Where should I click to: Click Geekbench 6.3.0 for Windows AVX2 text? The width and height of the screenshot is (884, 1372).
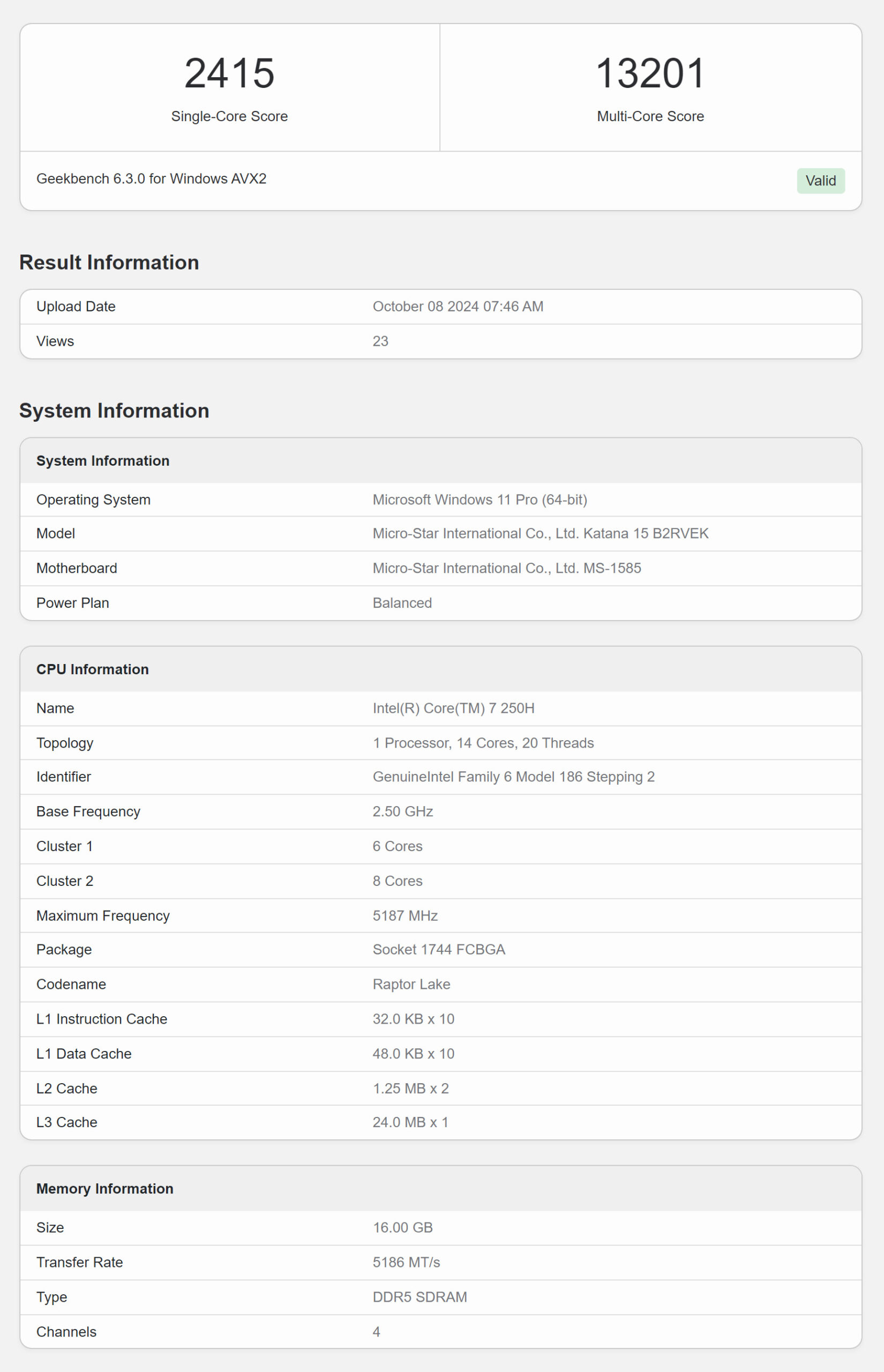[152, 178]
